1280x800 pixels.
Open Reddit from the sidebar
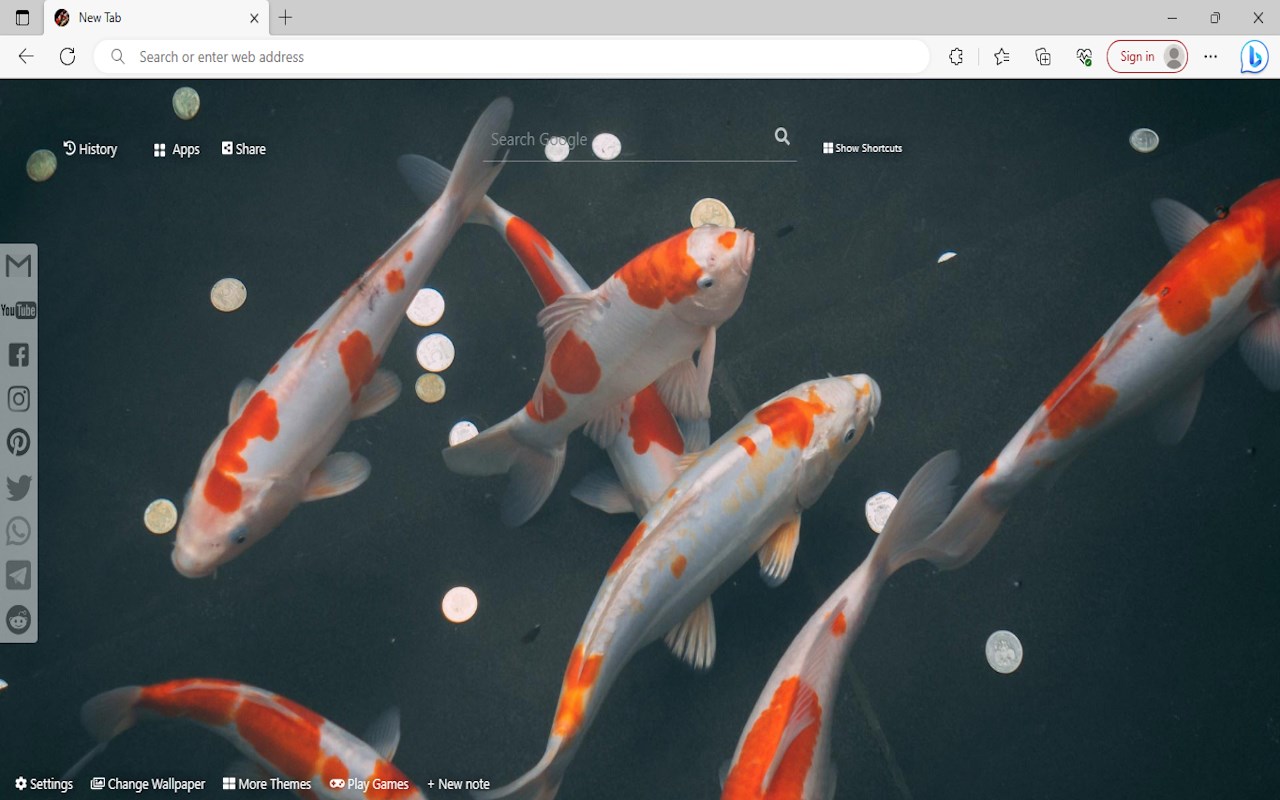coord(18,620)
